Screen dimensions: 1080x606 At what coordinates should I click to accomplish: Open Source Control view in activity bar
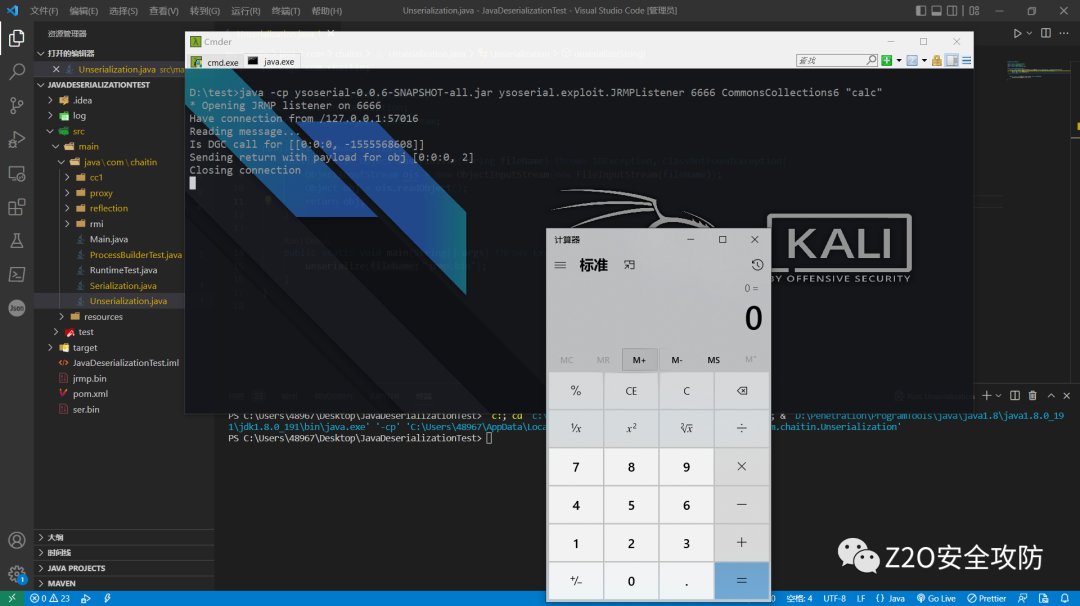(17, 105)
